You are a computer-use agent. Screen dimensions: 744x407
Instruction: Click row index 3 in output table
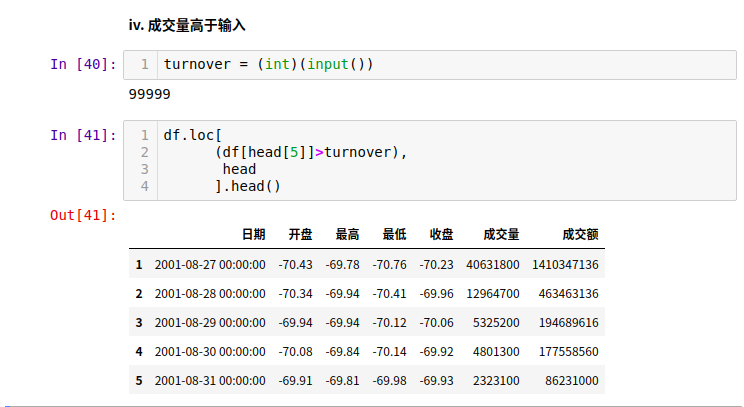(139, 323)
